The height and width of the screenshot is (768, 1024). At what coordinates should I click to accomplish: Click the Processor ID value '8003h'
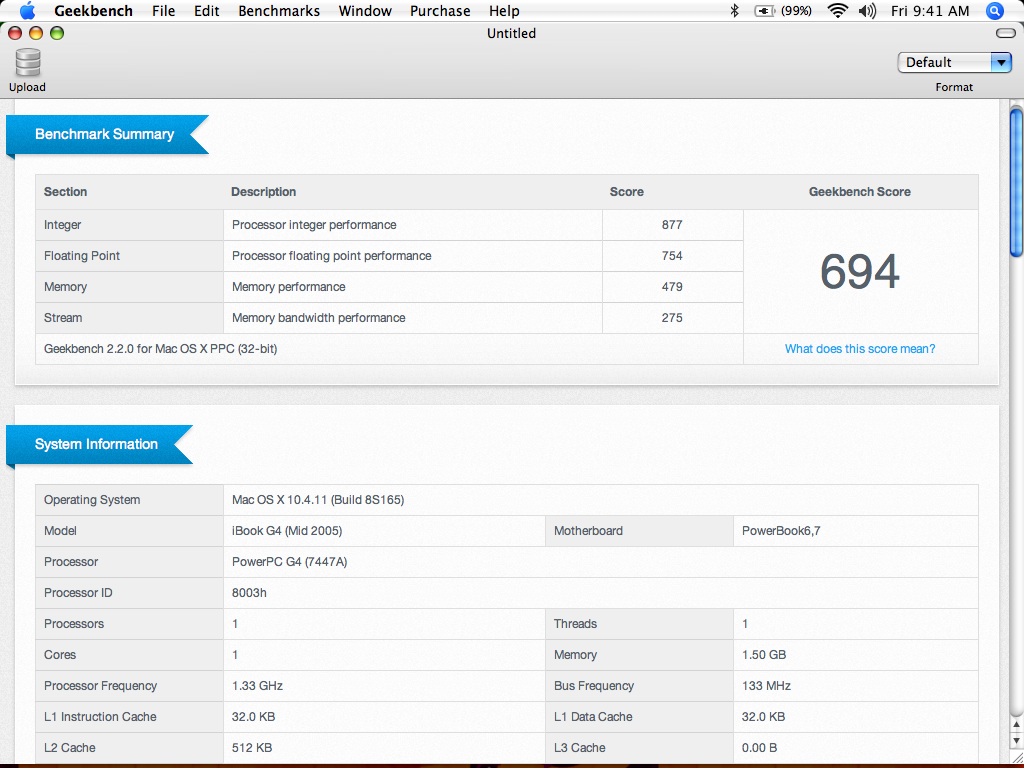click(x=249, y=592)
